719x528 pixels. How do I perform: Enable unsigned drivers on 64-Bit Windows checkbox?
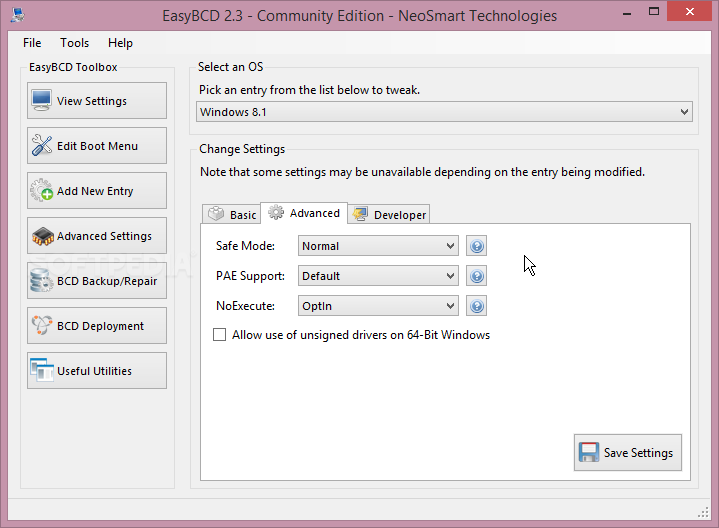[220, 335]
